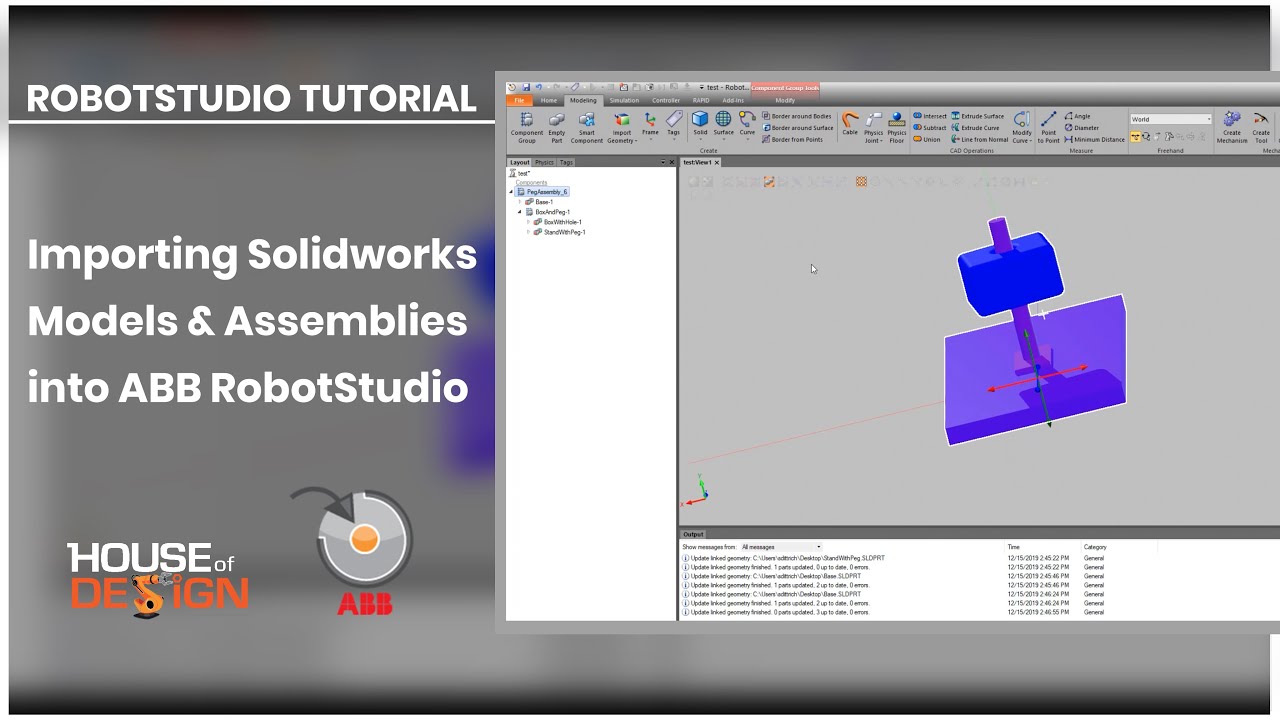Expand the BoxWithHole-1 tree node
The height and width of the screenshot is (720, 1280).
(528, 222)
